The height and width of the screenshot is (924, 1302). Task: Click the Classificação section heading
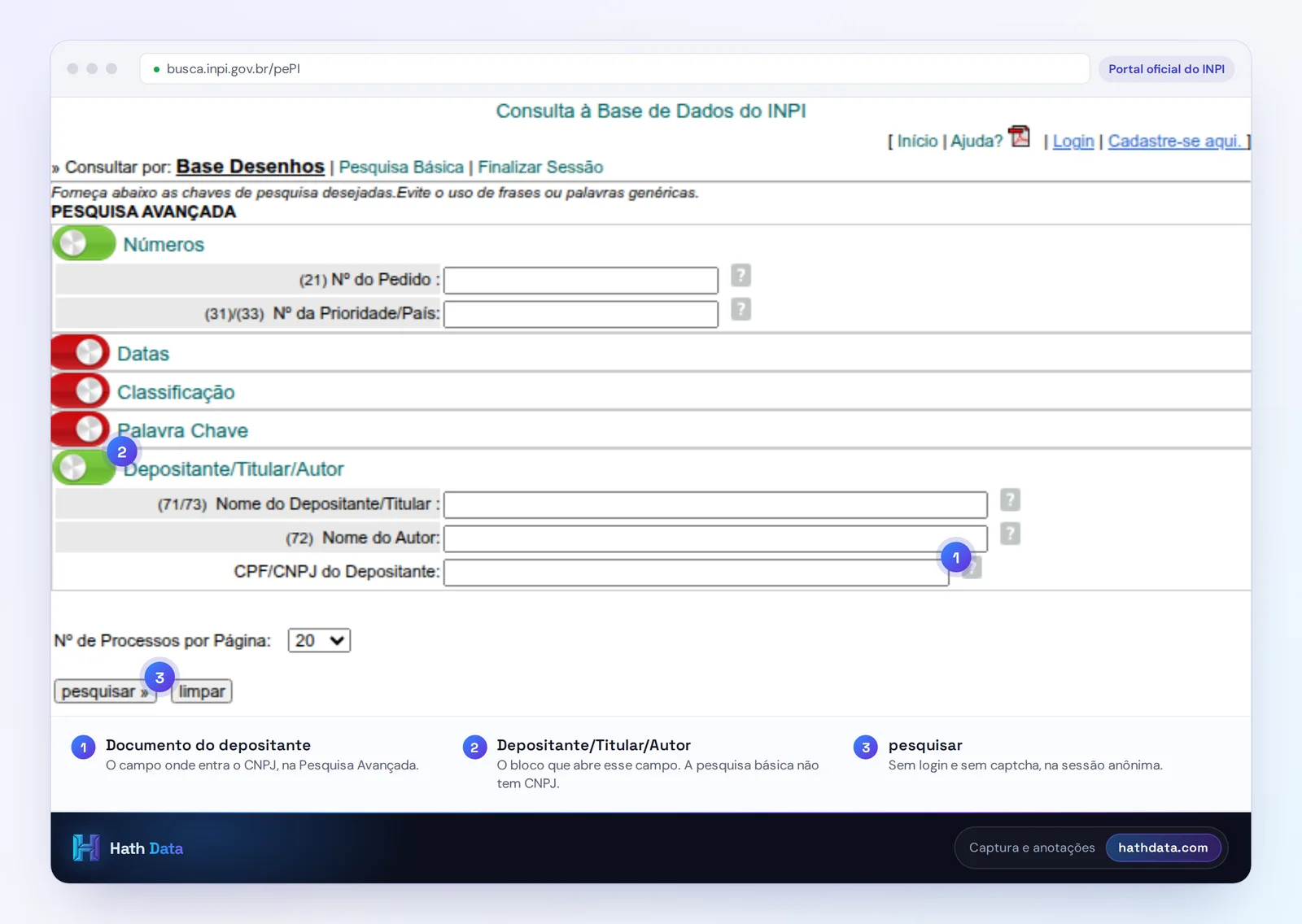coord(176,392)
